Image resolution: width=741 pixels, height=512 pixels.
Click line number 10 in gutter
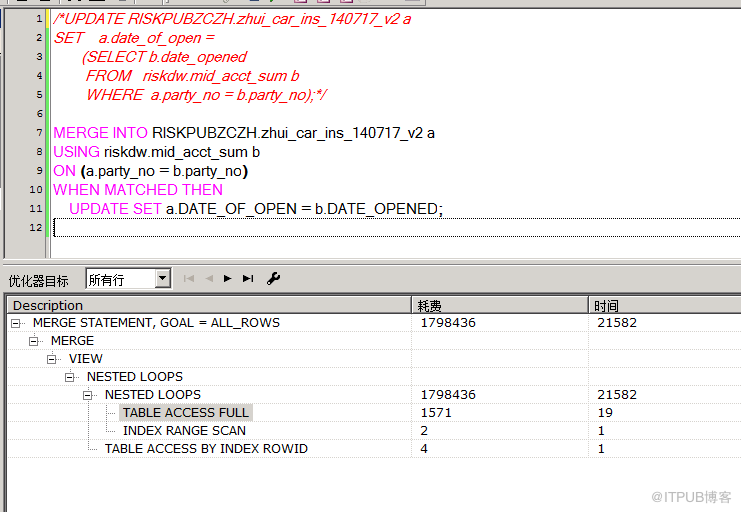pos(36,190)
